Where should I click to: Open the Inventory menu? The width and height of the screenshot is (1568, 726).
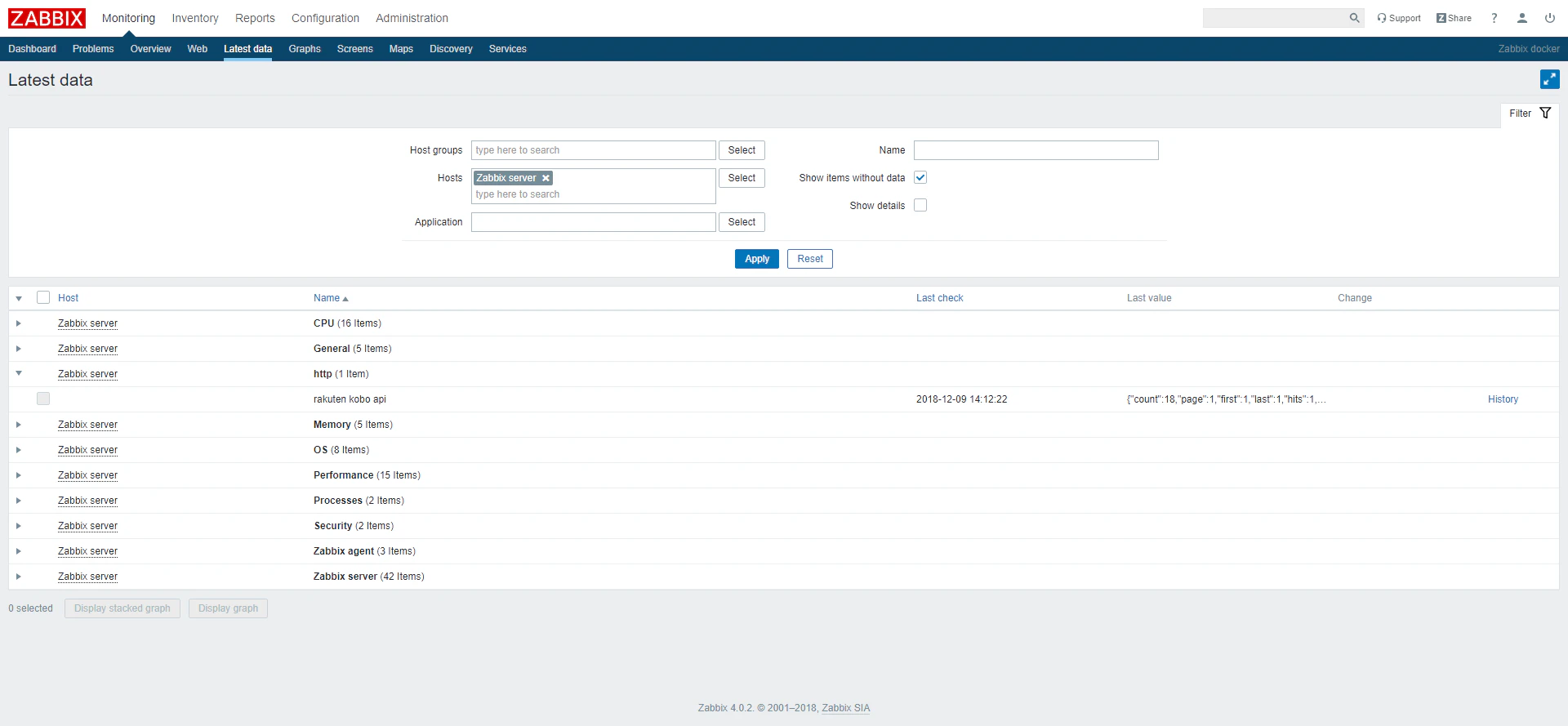195,18
